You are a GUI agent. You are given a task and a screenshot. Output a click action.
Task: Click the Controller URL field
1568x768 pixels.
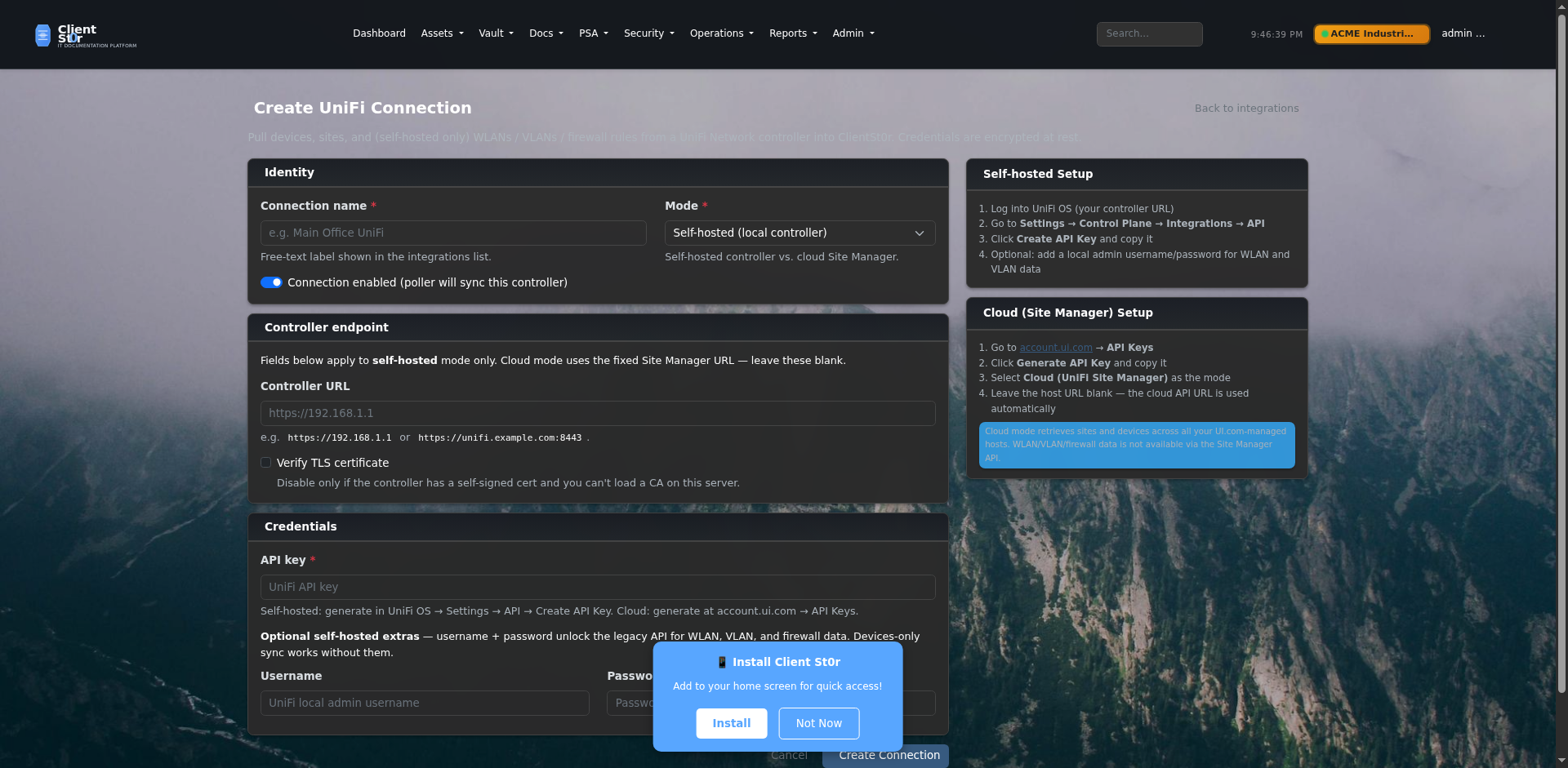[x=598, y=413]
